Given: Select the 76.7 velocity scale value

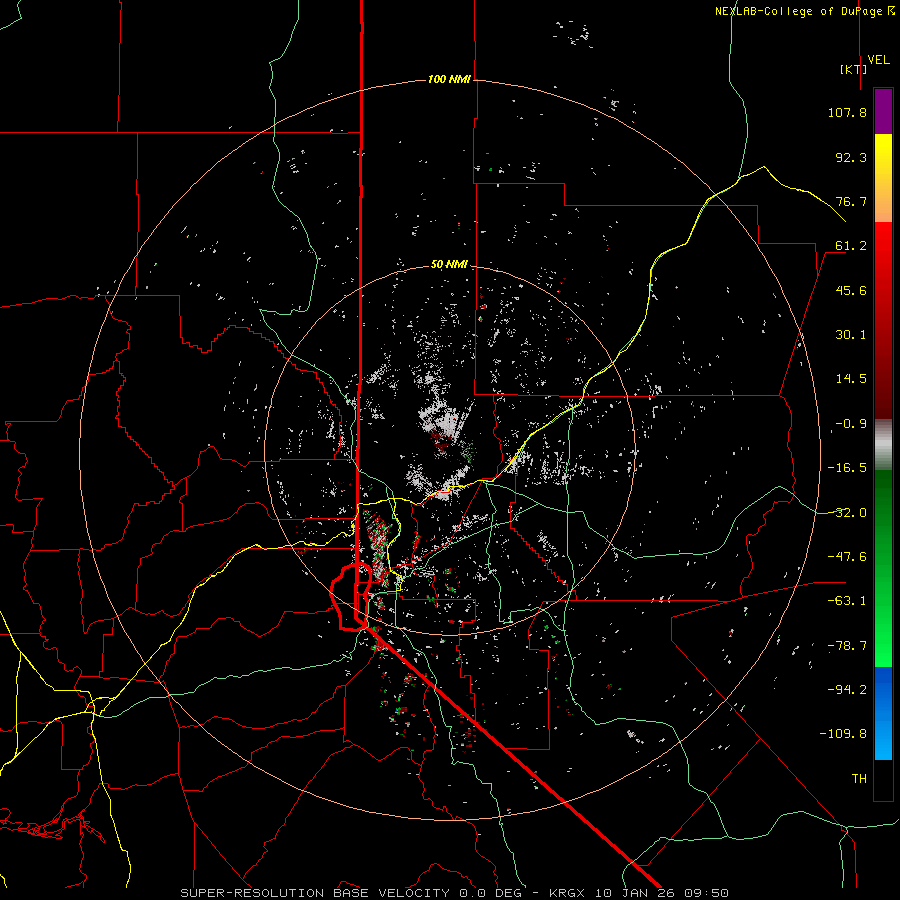Looking at the screenshot, I should [x=851, y=201].
